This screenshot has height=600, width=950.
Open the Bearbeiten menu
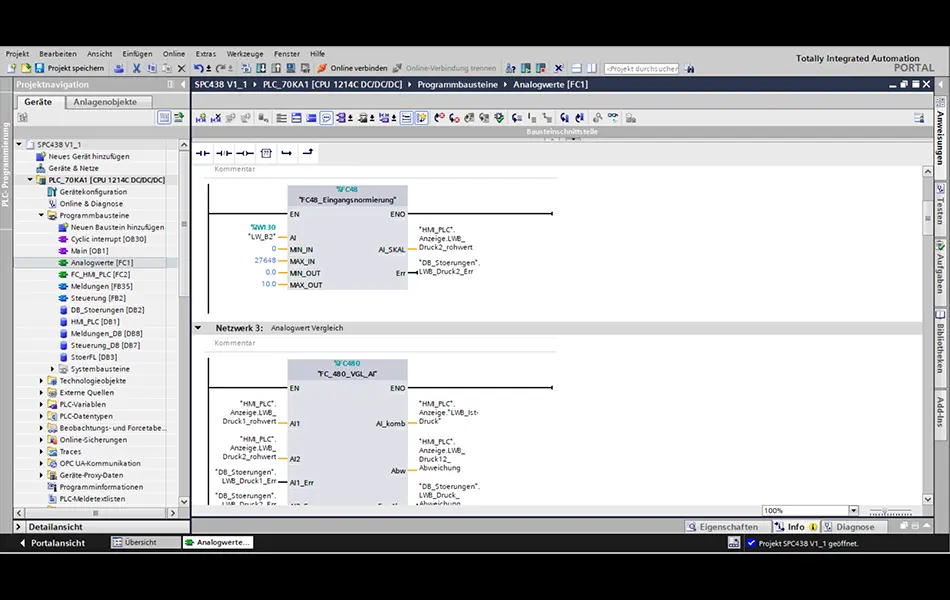[x=58, y=54]
